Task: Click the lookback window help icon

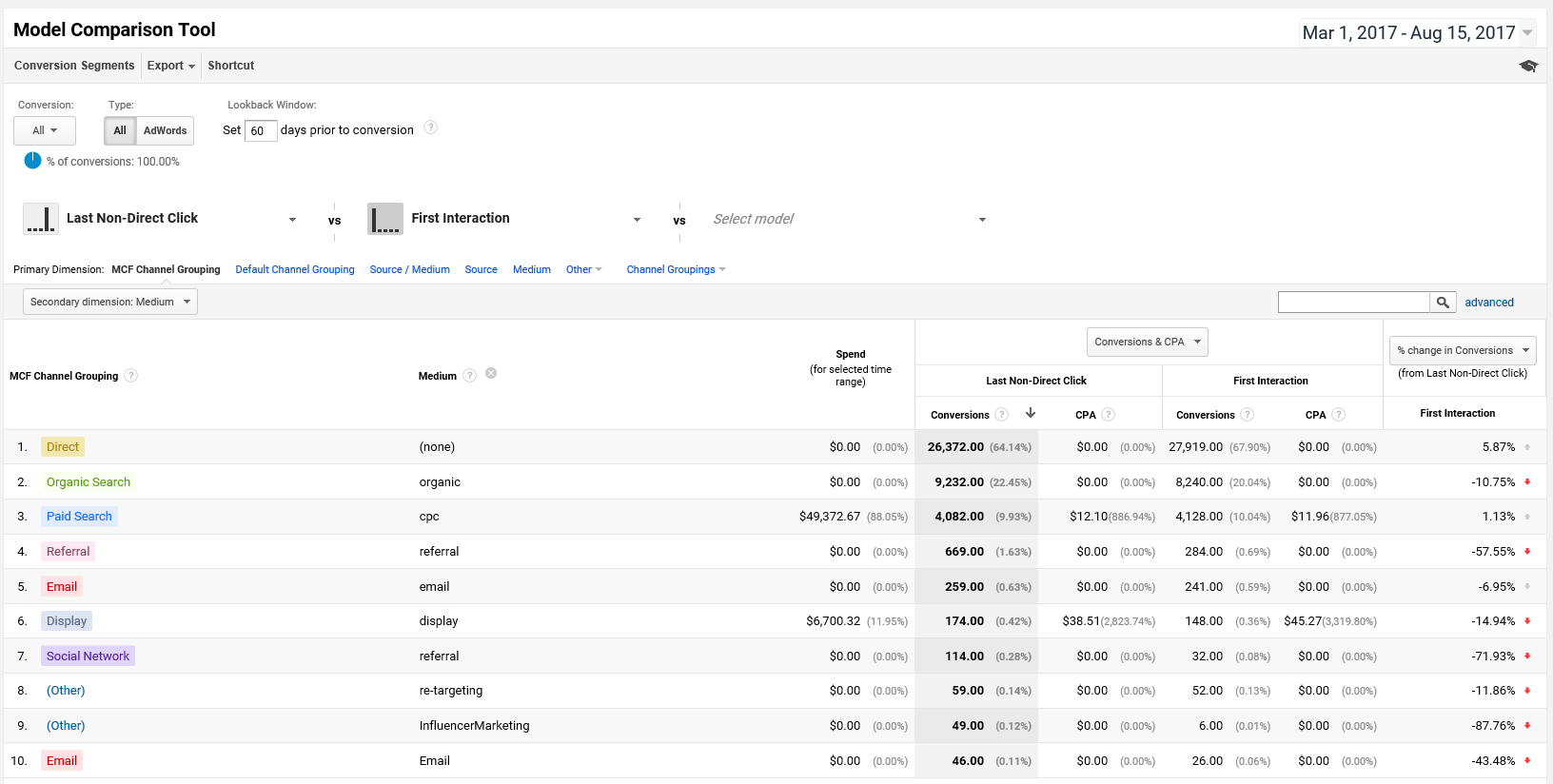Action: (x=430, y=127)
